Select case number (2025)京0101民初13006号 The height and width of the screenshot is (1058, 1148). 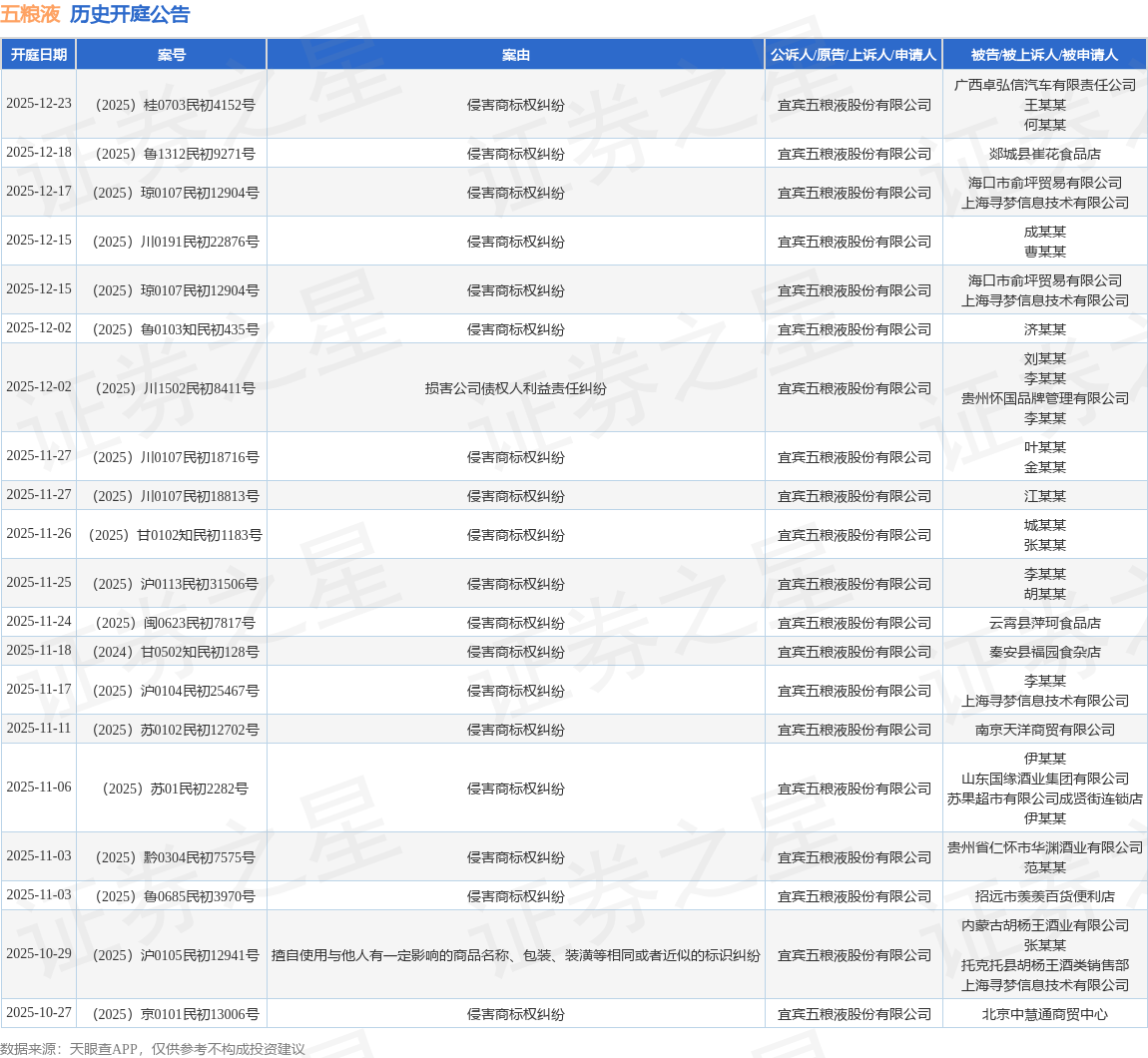pyautogui.click(x=172, y=1015)
